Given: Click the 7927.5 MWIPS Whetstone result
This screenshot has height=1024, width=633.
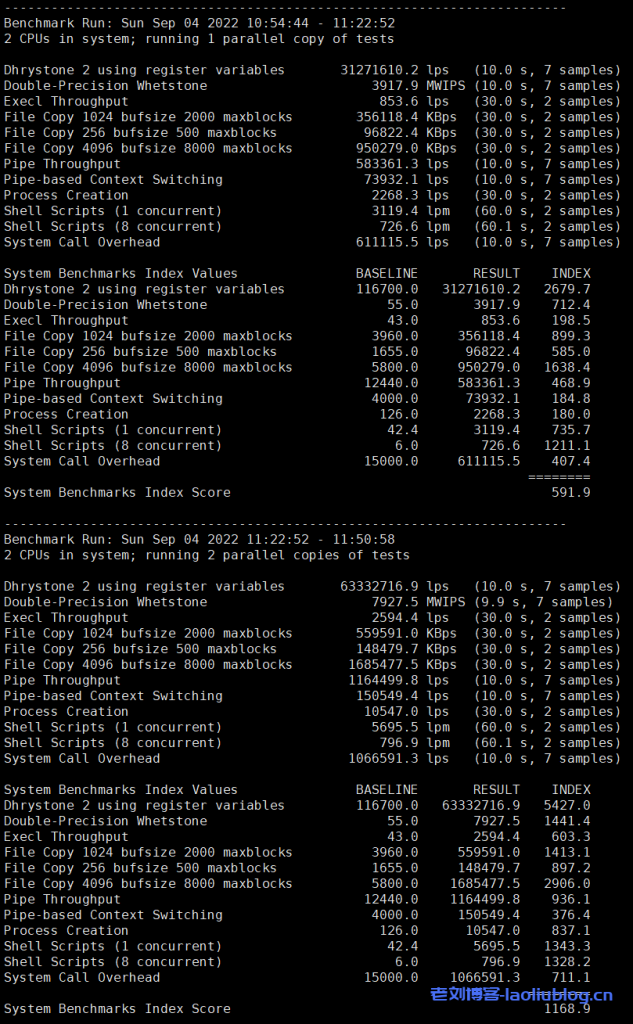Looking at the screenshot, I should [x=396, y=602].
